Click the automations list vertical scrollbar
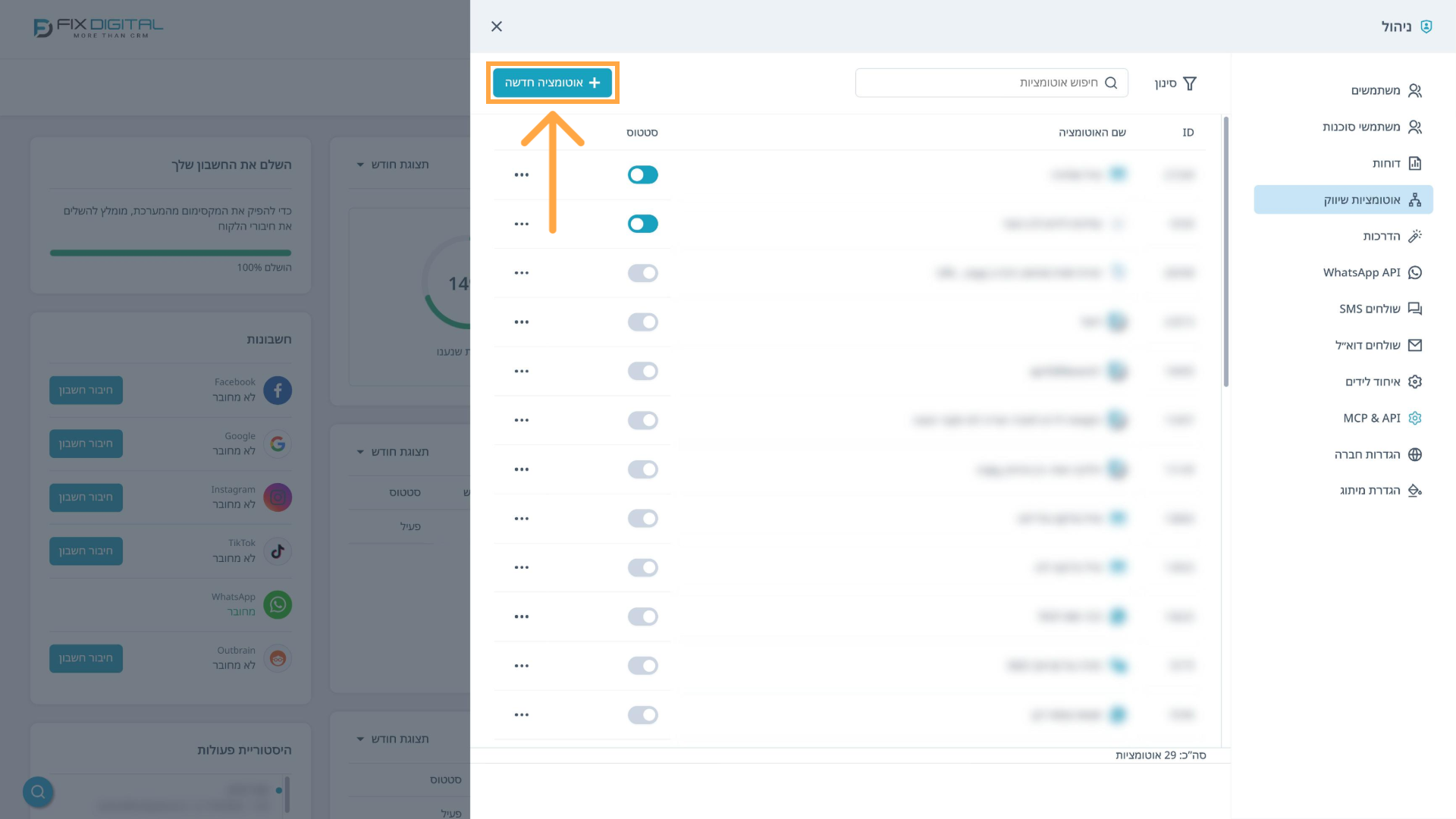 tap(1225, 252)
